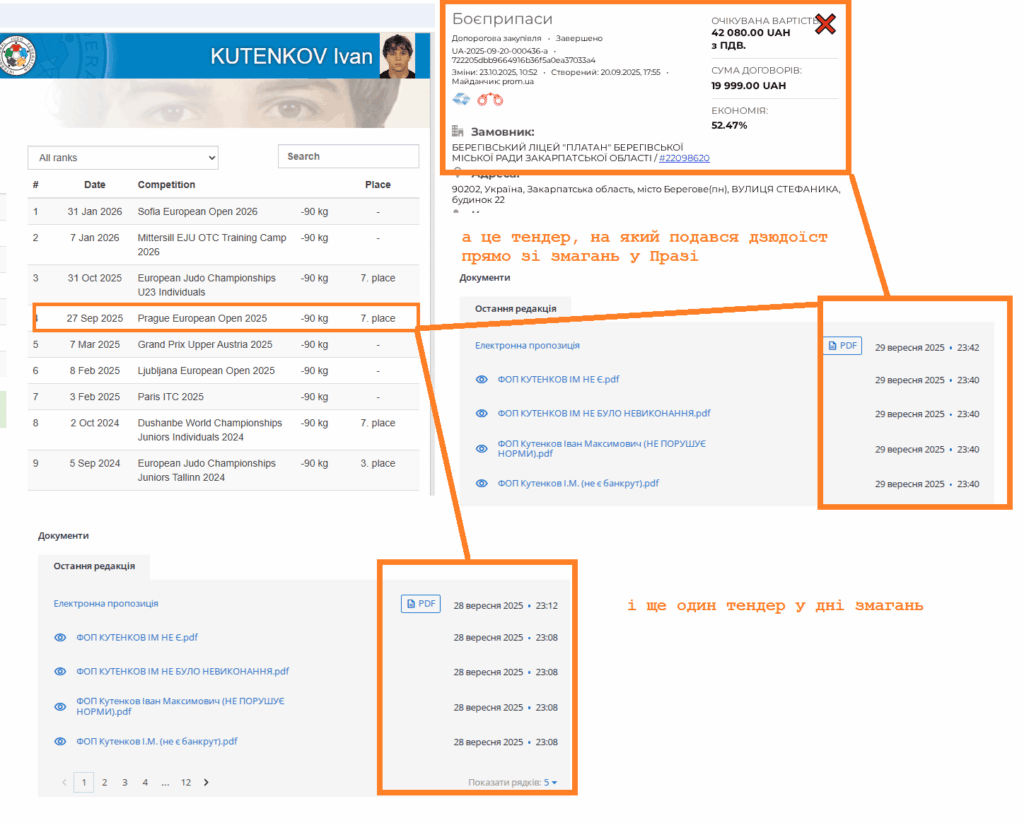Click the red X mark icon

coord(825,24)
